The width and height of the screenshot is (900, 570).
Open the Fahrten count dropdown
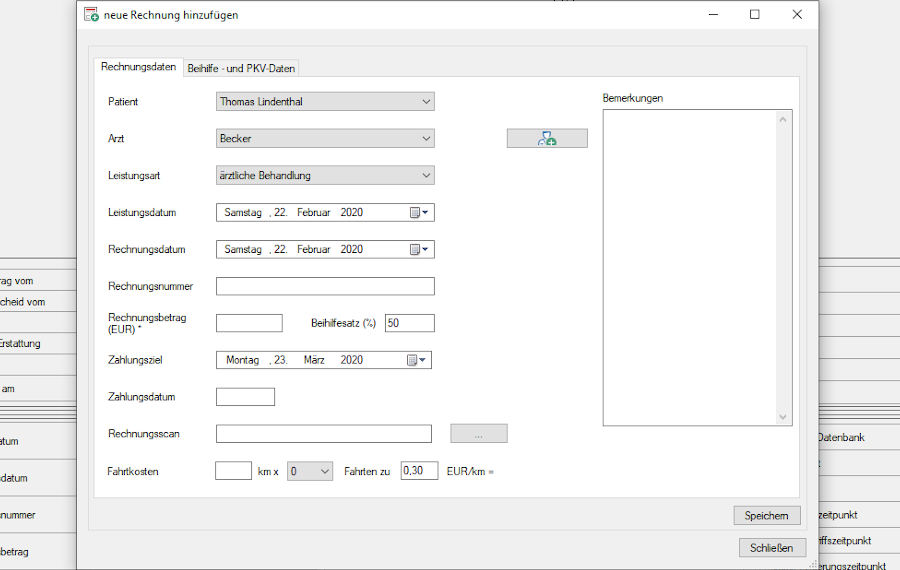(323, 471)
